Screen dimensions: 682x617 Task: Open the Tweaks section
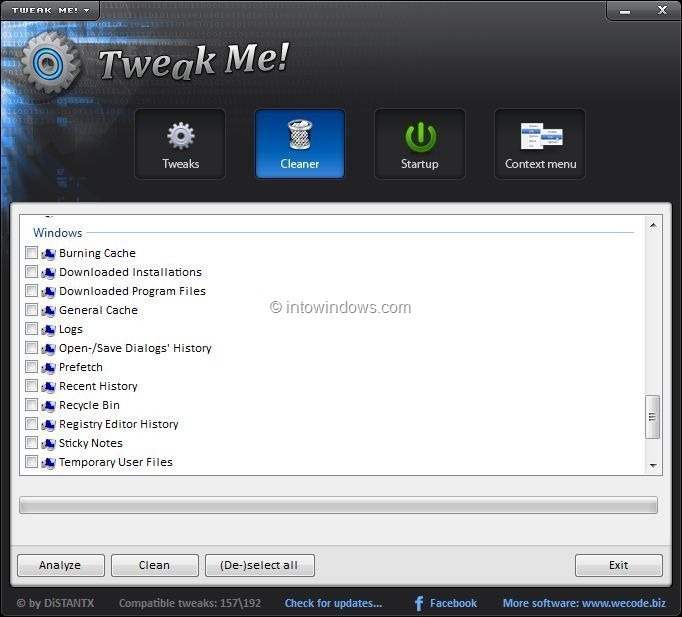pos(180,144)
